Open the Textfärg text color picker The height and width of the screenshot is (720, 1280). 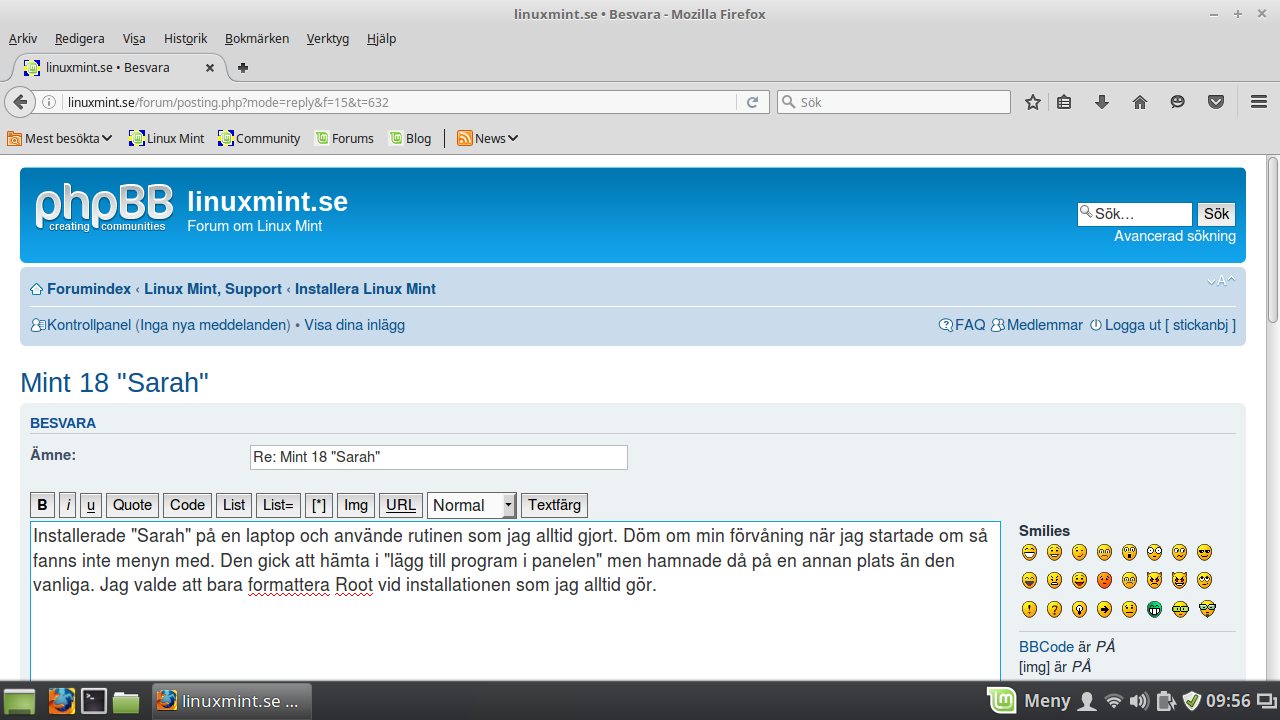(x=553, y=505)
